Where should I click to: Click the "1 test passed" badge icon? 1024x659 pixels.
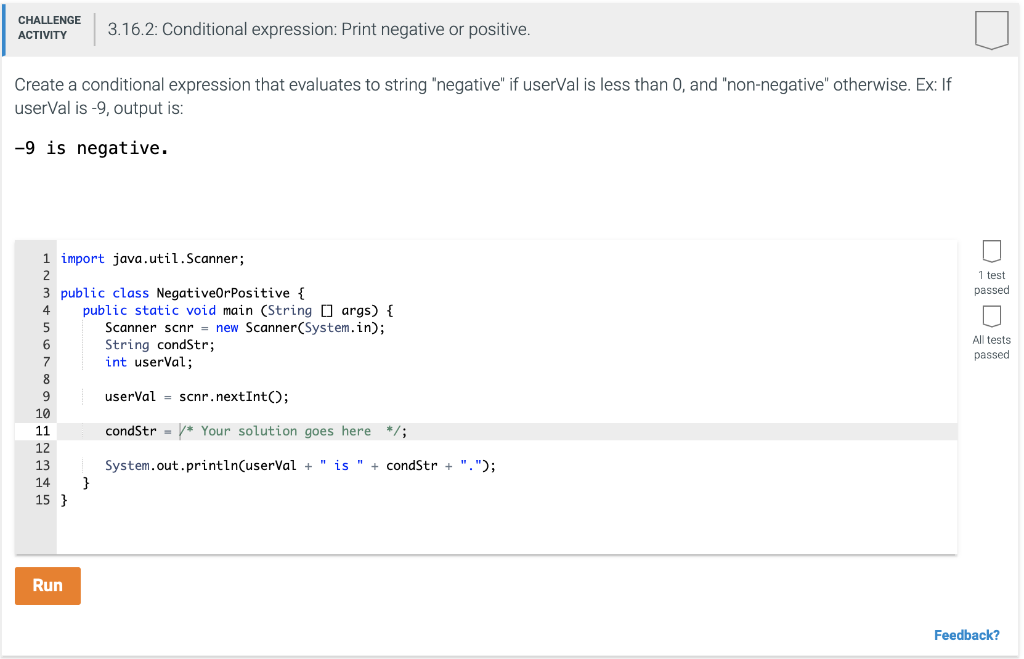tap(991, 252)
